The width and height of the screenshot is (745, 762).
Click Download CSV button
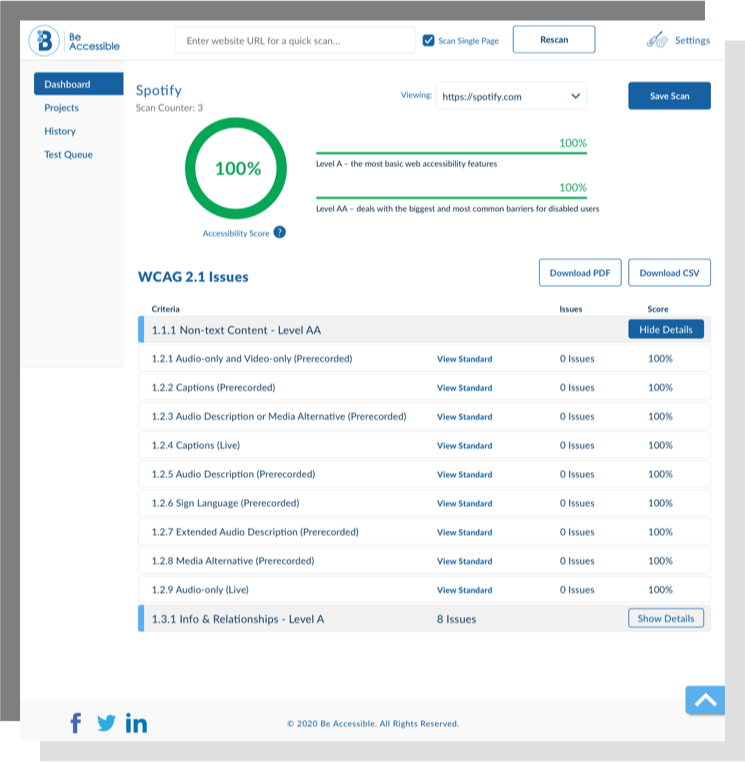pos(670,273)
